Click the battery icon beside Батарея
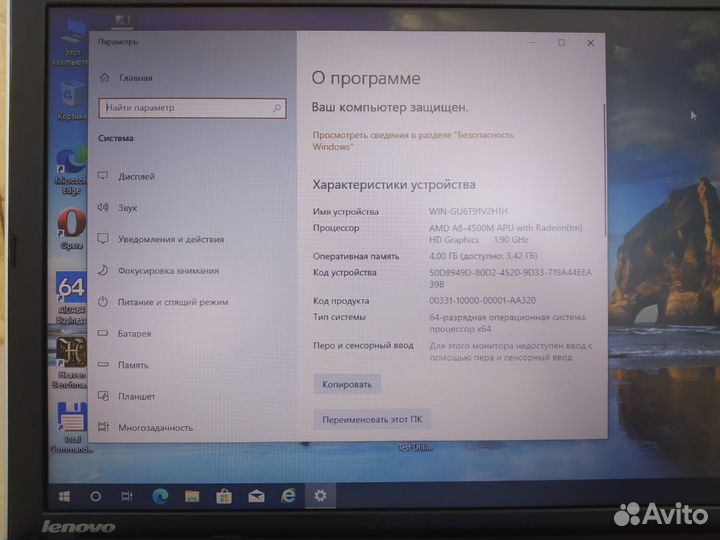 (x=103, y=333)
